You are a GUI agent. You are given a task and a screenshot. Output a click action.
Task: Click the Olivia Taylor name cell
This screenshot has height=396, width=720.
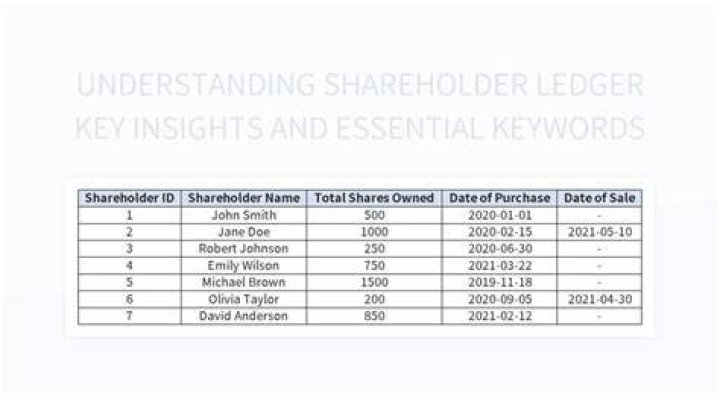(x=243, y=300)
